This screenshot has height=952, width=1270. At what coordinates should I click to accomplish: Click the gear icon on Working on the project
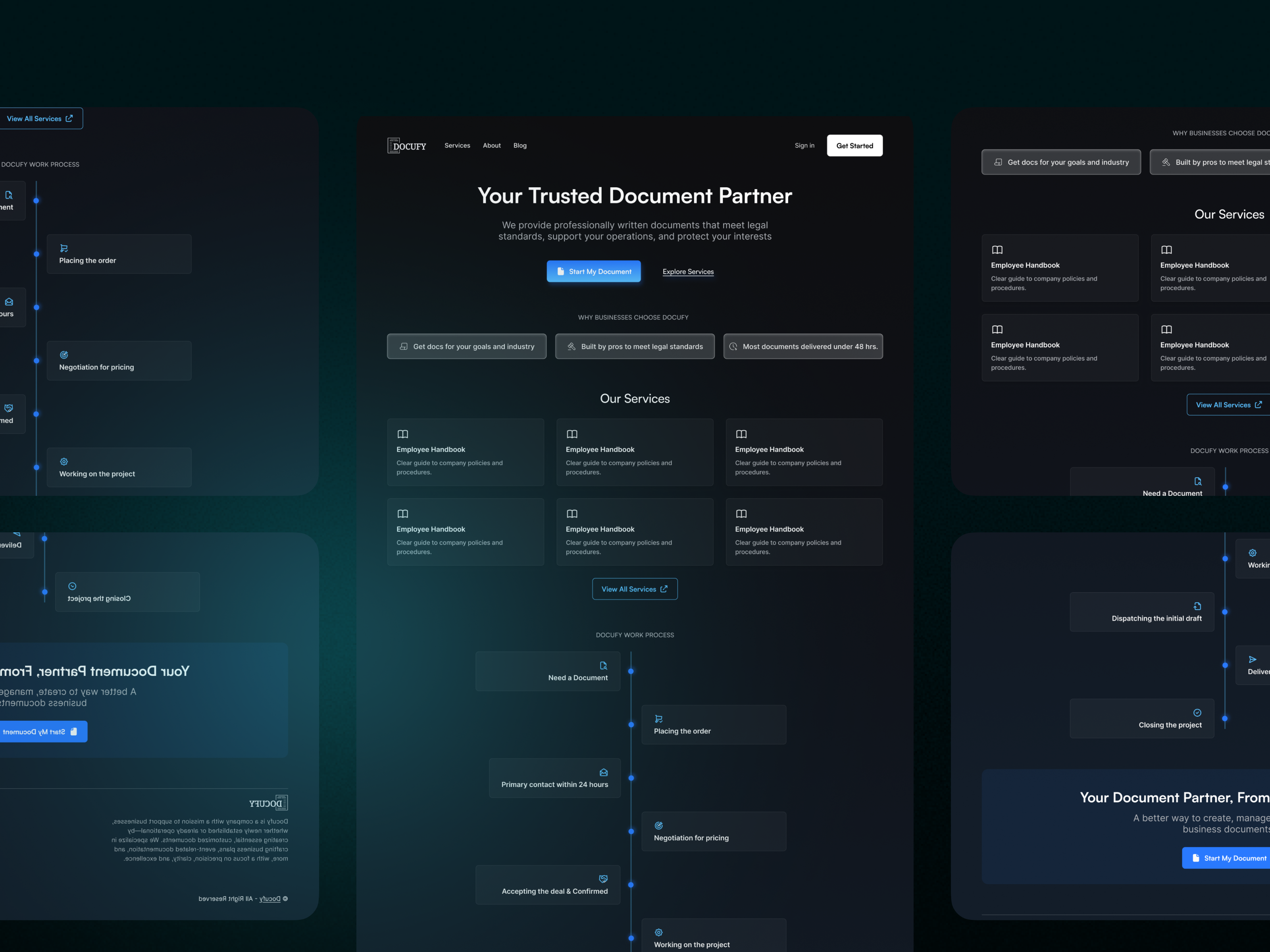[x=658, y=932]
